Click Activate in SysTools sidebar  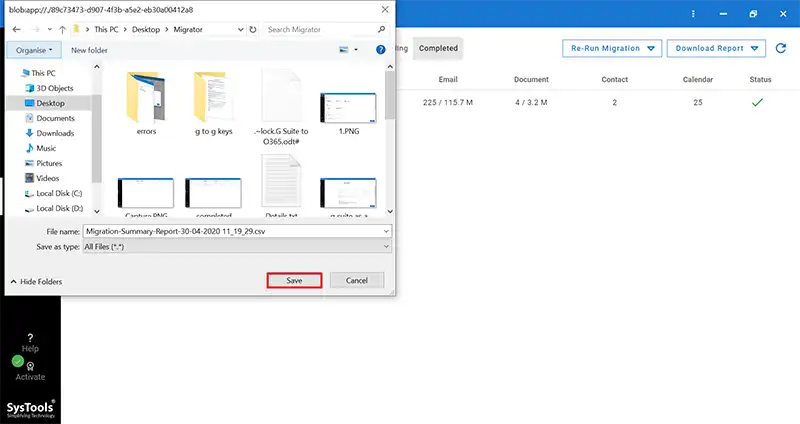click(x=30, y=372)
